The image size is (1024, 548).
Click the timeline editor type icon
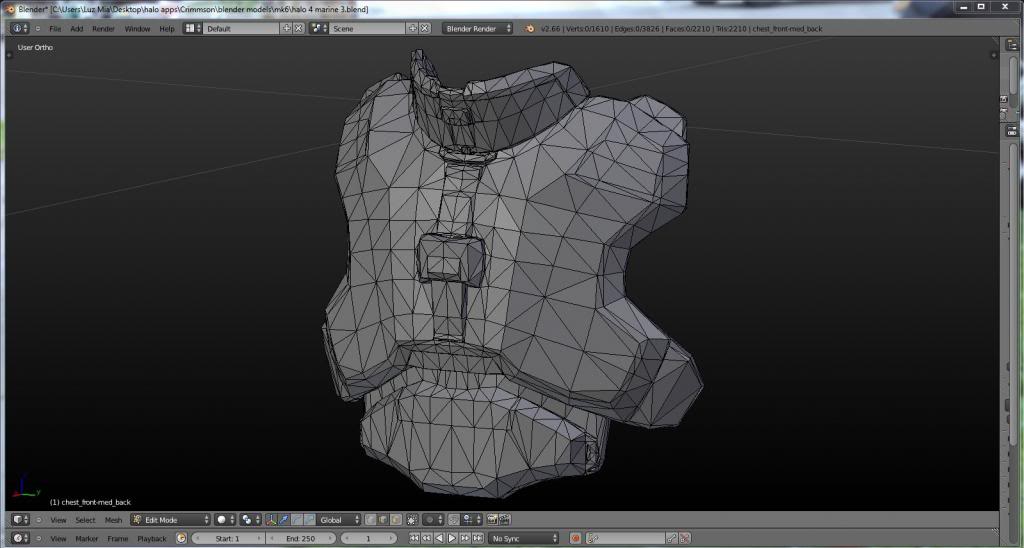tap(18, 538)
